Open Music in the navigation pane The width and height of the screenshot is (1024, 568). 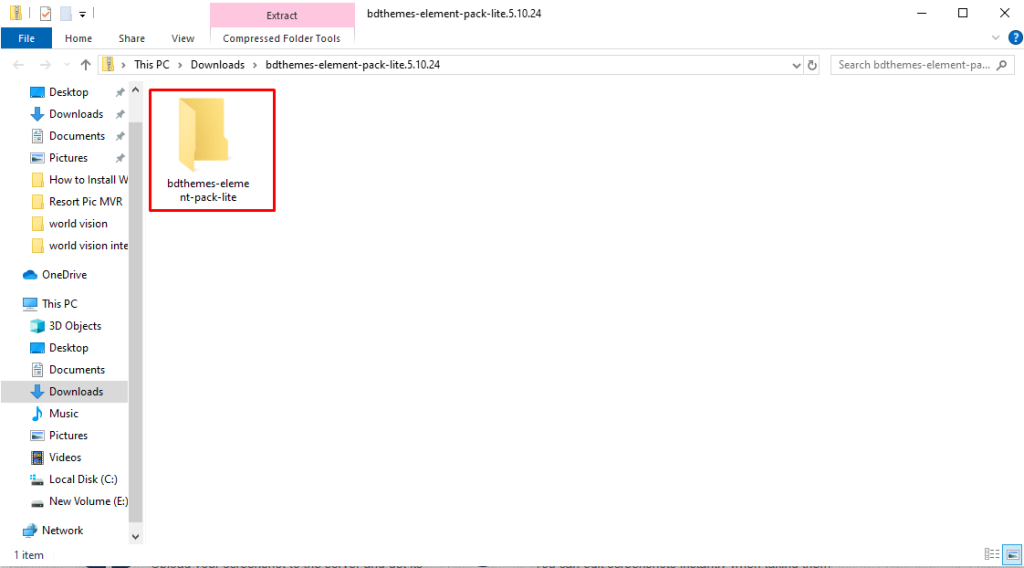coord(63,413)
